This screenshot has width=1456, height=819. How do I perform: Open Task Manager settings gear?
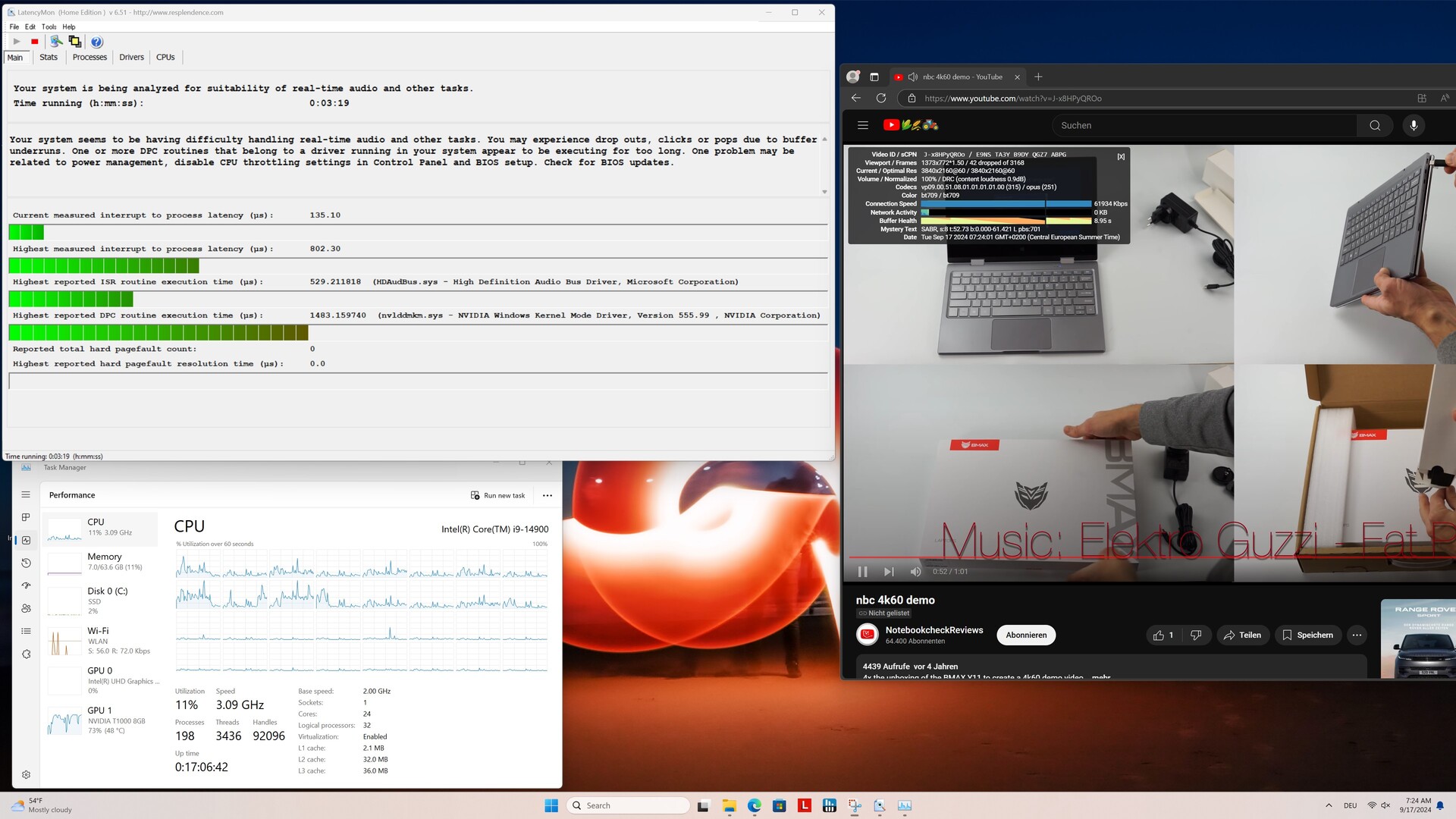[26, 774]
